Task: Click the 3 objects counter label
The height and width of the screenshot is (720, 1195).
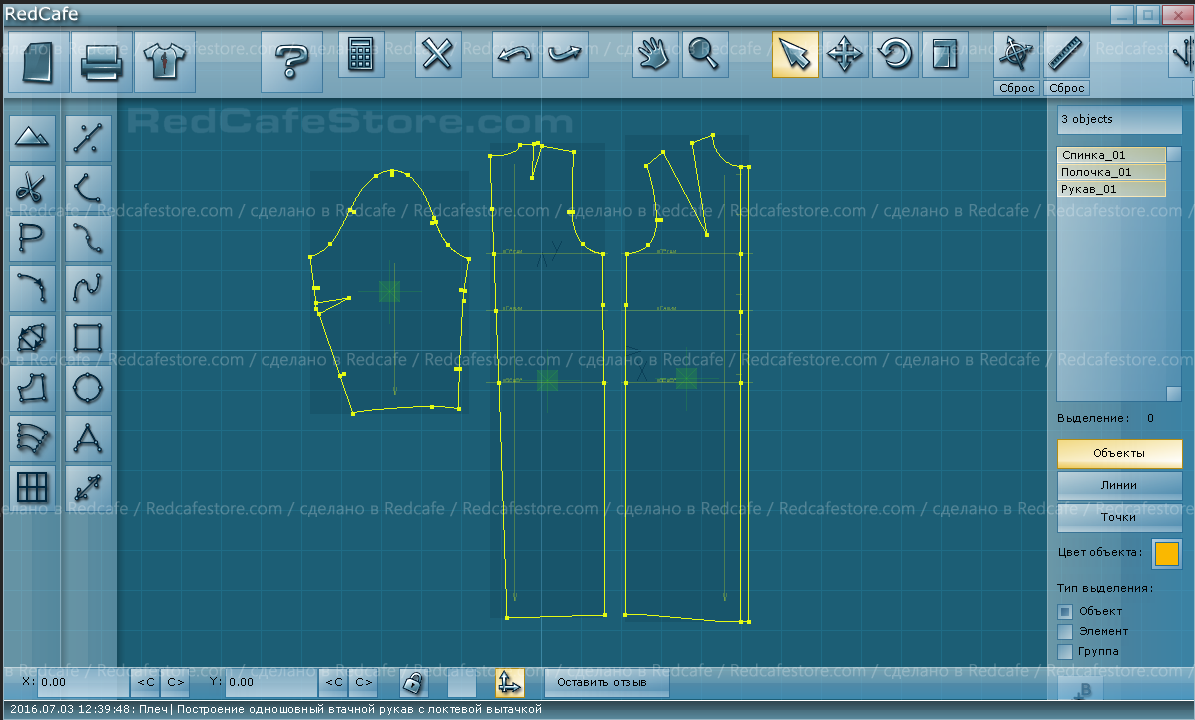Action: pos(1120,120)
